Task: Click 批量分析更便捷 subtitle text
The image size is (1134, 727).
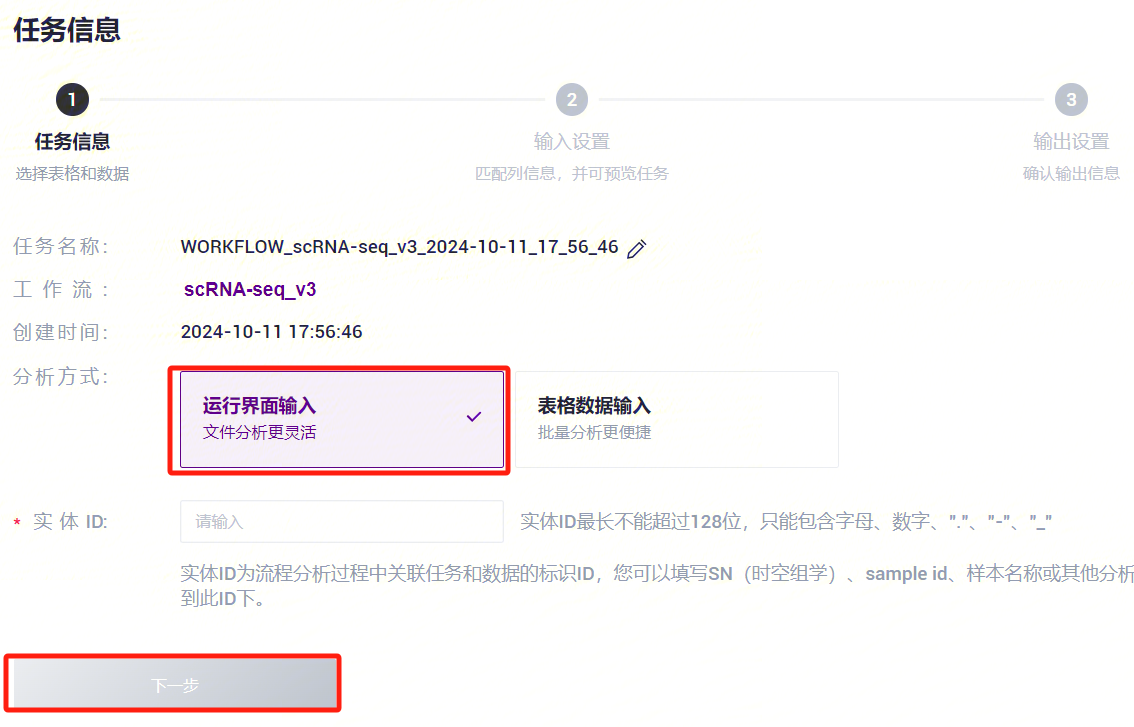Action: 594,433
